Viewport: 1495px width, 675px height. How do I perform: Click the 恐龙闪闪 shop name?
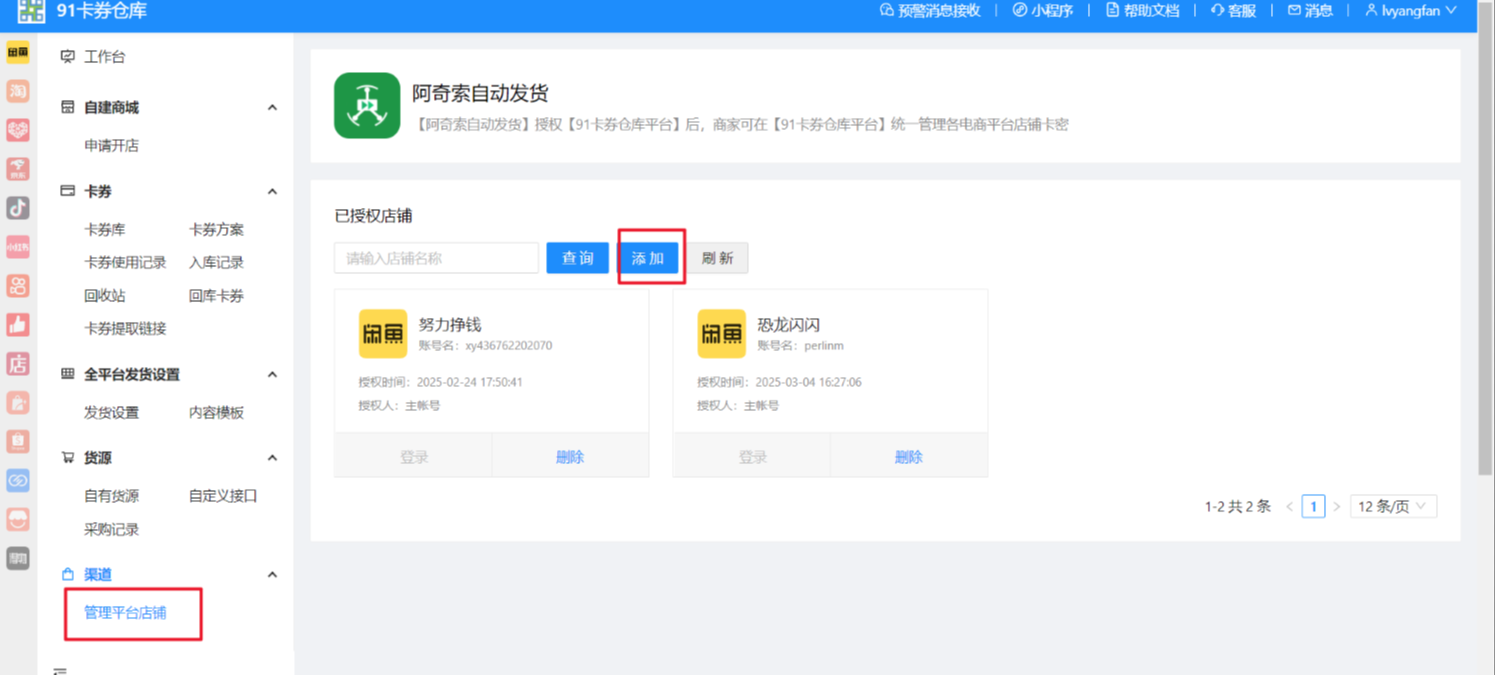pyautogui.click(x=789, y=325)
